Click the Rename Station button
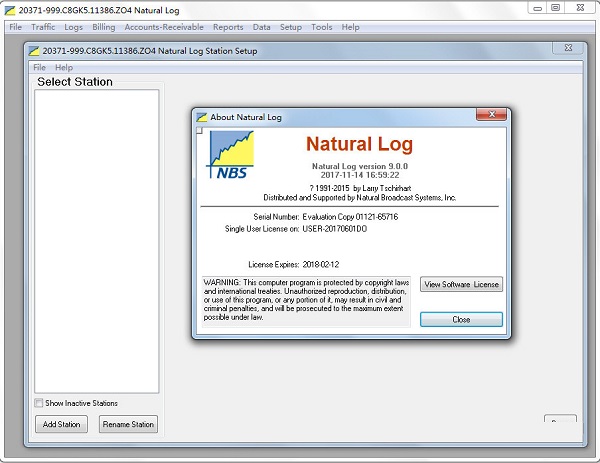Image resolution: width=600 pixels, height=463 pixels. click(128, 424)
